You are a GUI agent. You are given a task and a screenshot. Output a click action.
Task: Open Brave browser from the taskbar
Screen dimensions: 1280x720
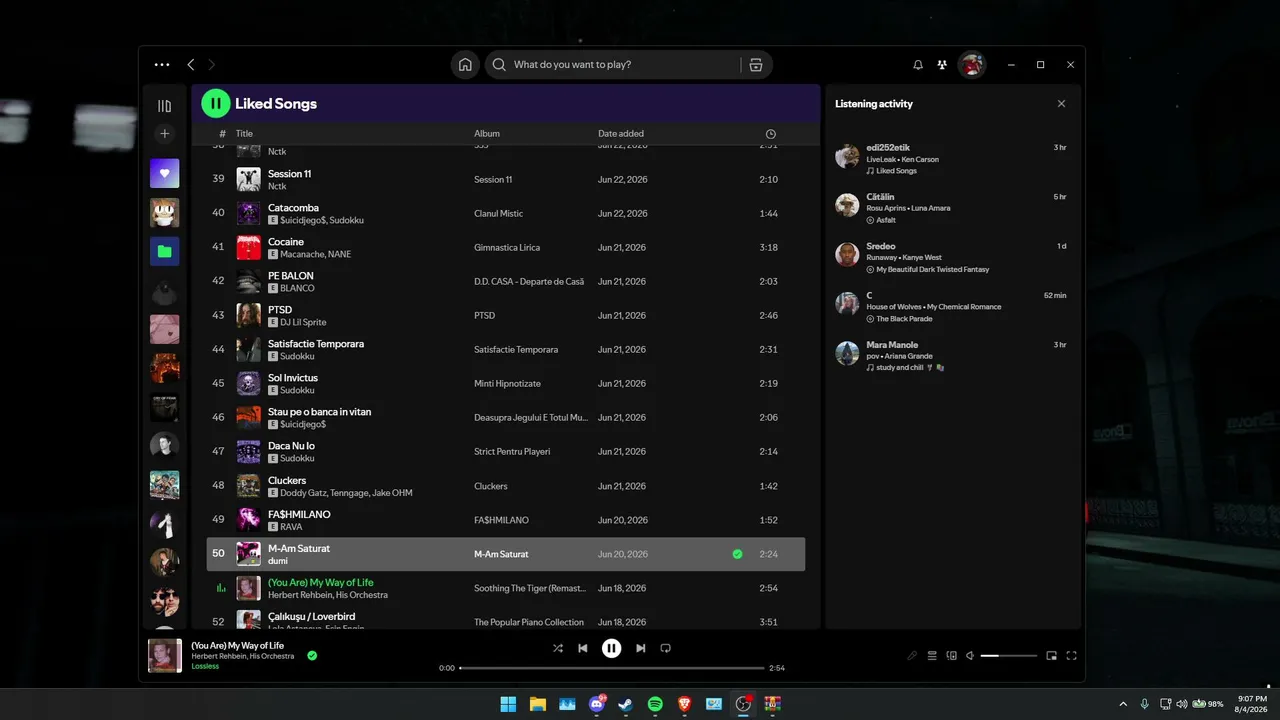685,704
